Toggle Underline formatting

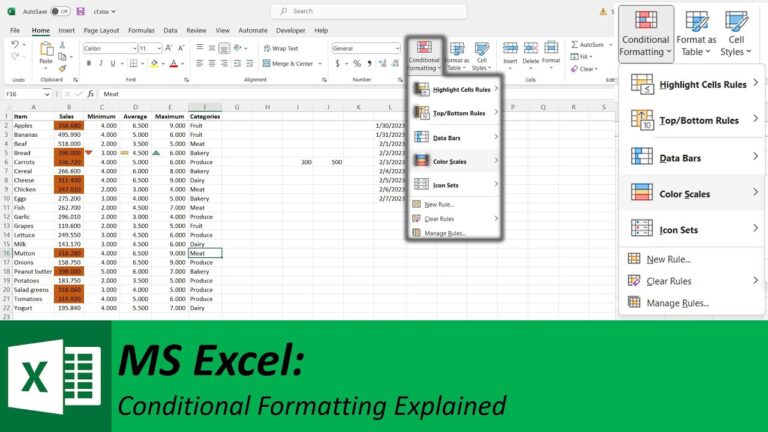pos(113,64)
